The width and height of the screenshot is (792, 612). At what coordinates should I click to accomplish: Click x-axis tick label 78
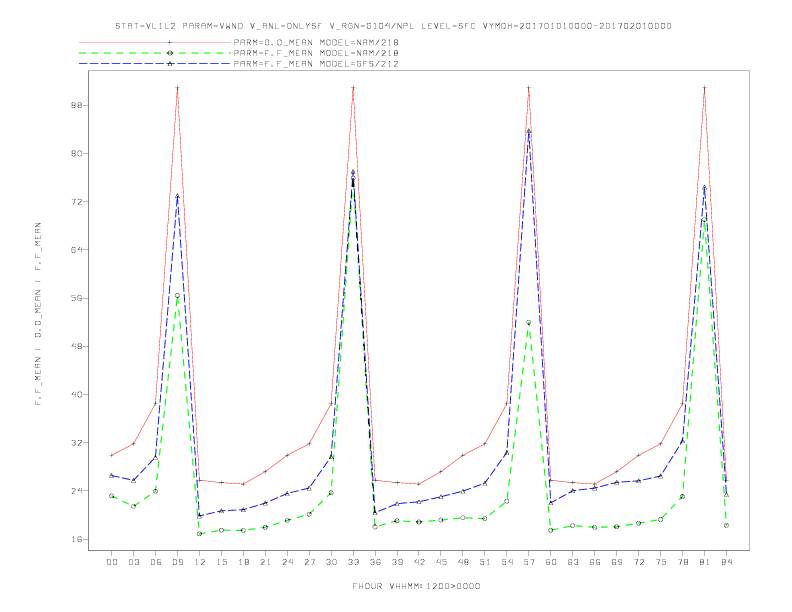pyautogui.click(x=682, y=562)
